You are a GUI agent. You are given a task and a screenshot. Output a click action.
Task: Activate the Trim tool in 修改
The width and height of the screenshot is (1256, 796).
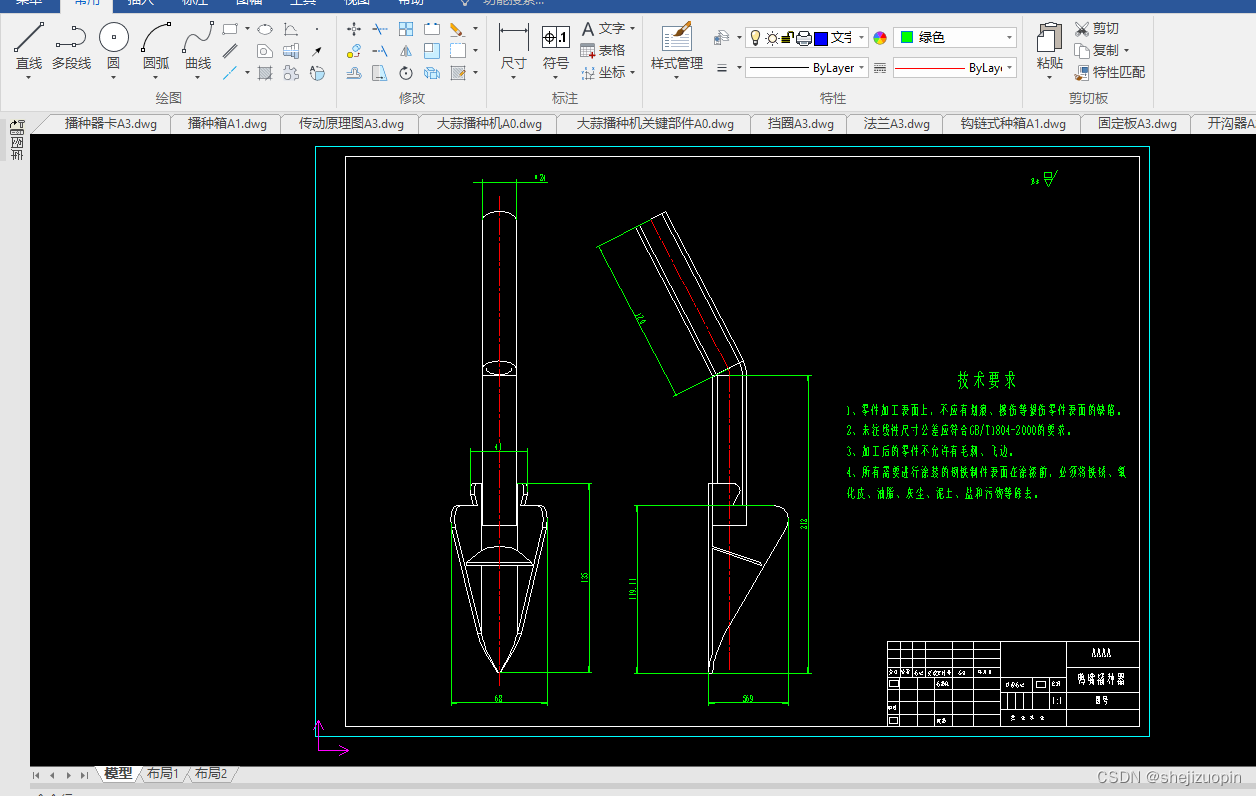pos(380,29)
